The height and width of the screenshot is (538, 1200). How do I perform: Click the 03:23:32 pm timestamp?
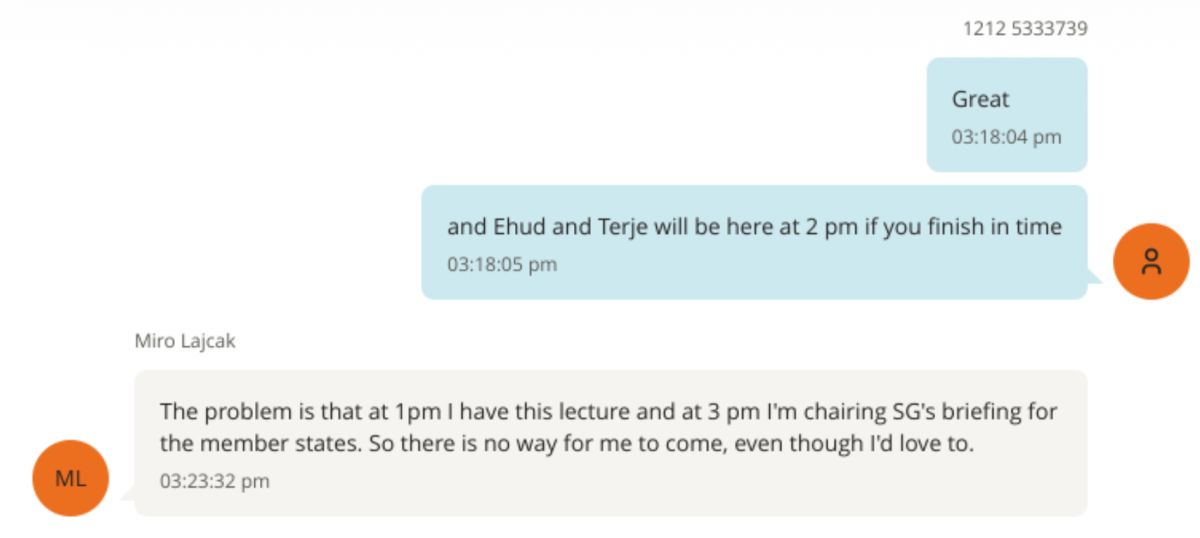(x=215, y=481)
